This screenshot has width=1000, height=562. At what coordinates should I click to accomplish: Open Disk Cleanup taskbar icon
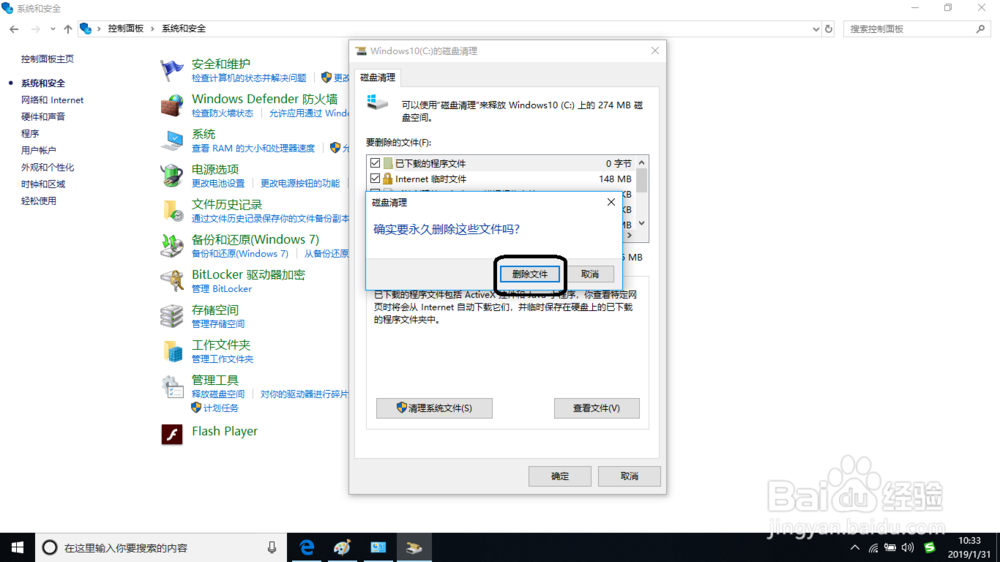click(x=414, y=547)
